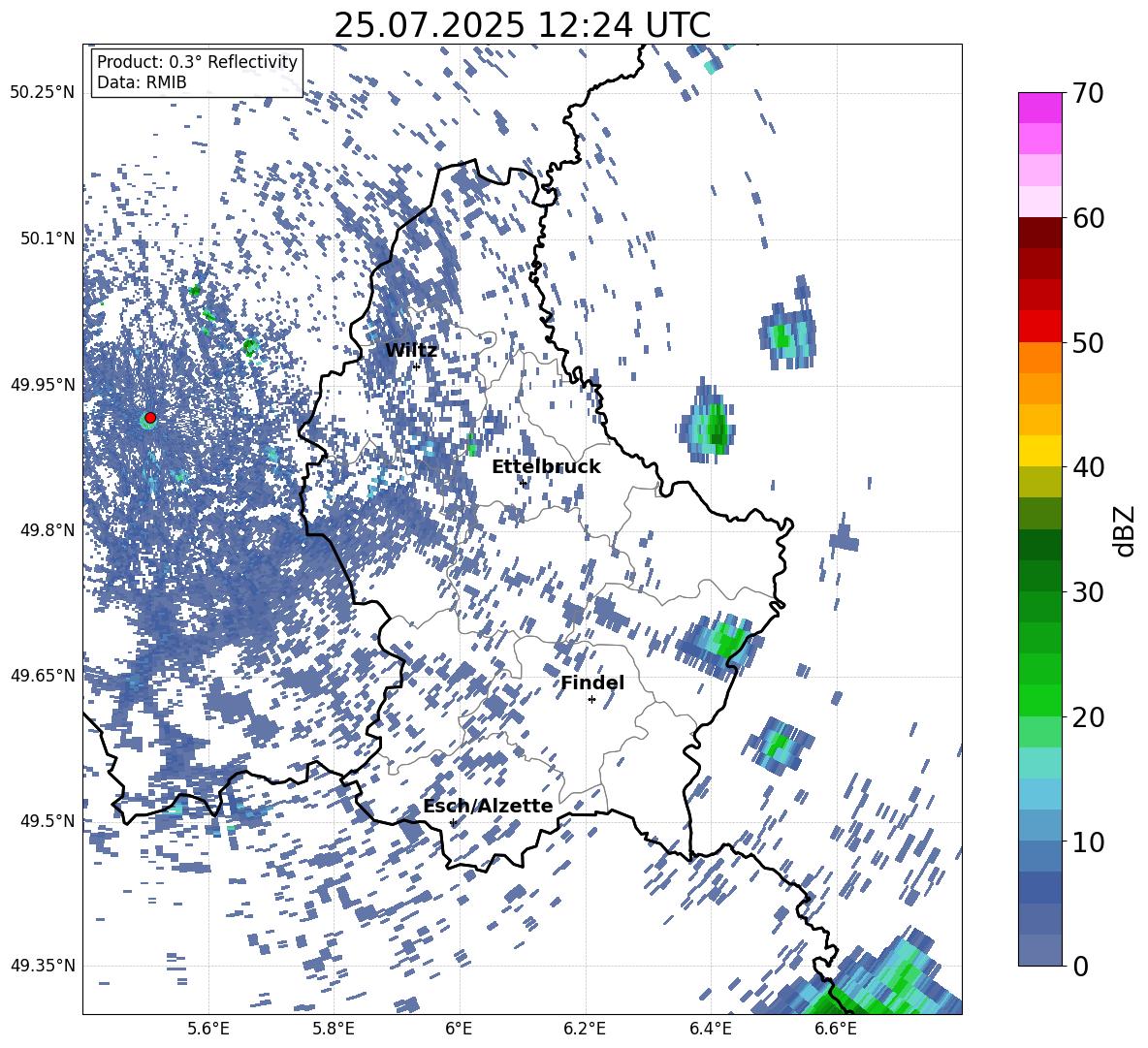Click the 70 colorbar tick label
The height and width of the screenshot is (1048, 1148).
pyautogui.click(x=1088, y=94)
